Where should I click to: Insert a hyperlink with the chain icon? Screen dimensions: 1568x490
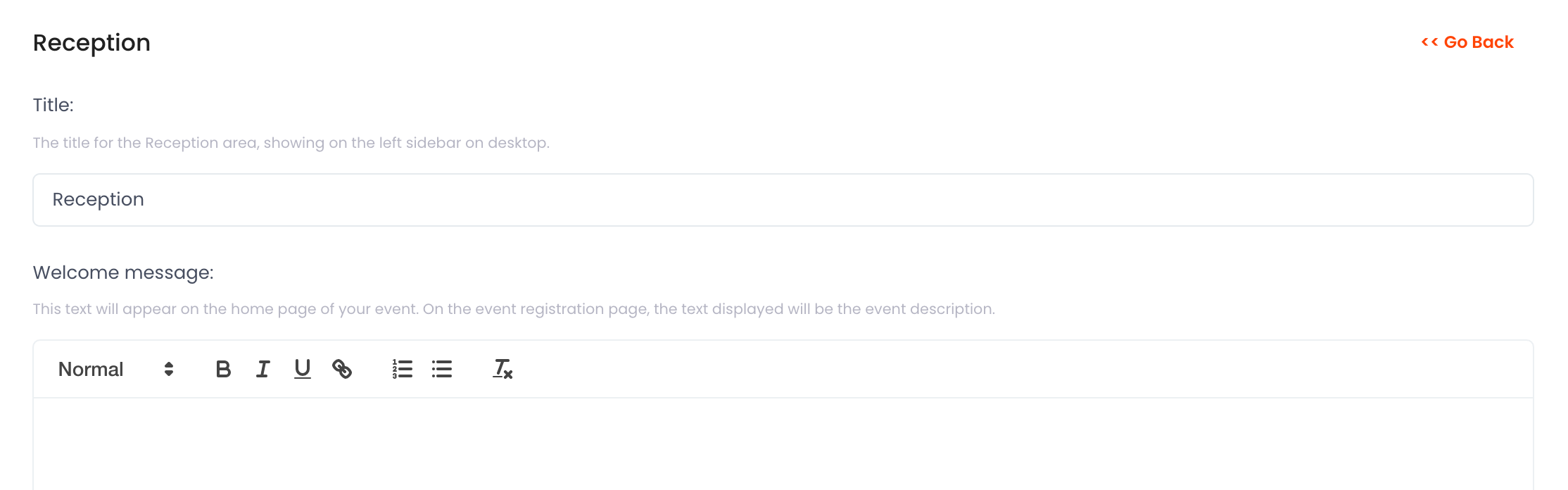pyautogui.click(x=342, y=369)
